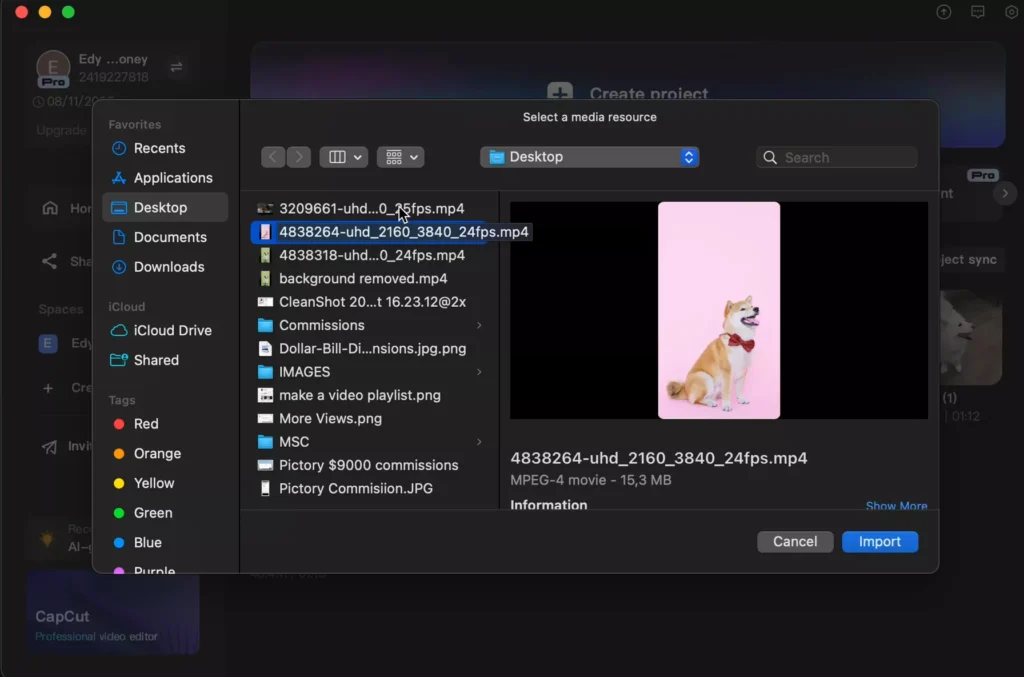Click Show More in Information section
1024x677 pixels.
point(896,505)
